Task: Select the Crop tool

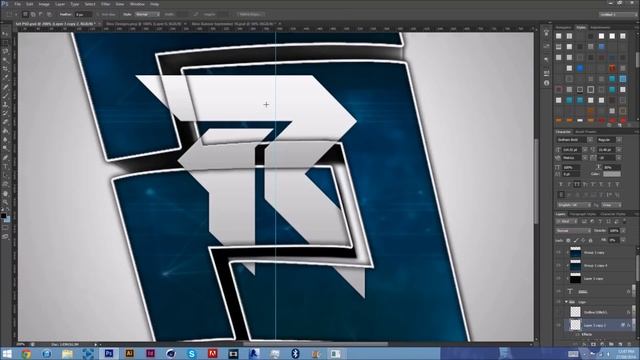Action: [x=5, y=69]
